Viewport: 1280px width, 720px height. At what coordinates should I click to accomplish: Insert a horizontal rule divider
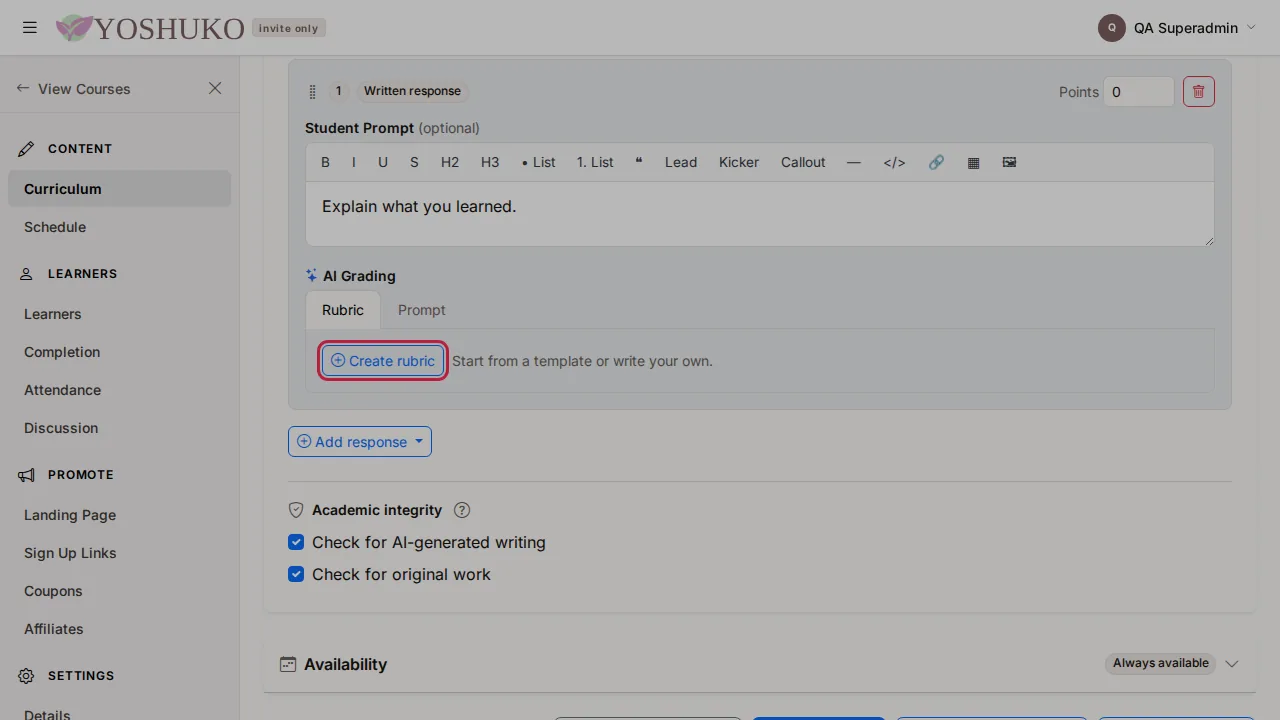853,162
